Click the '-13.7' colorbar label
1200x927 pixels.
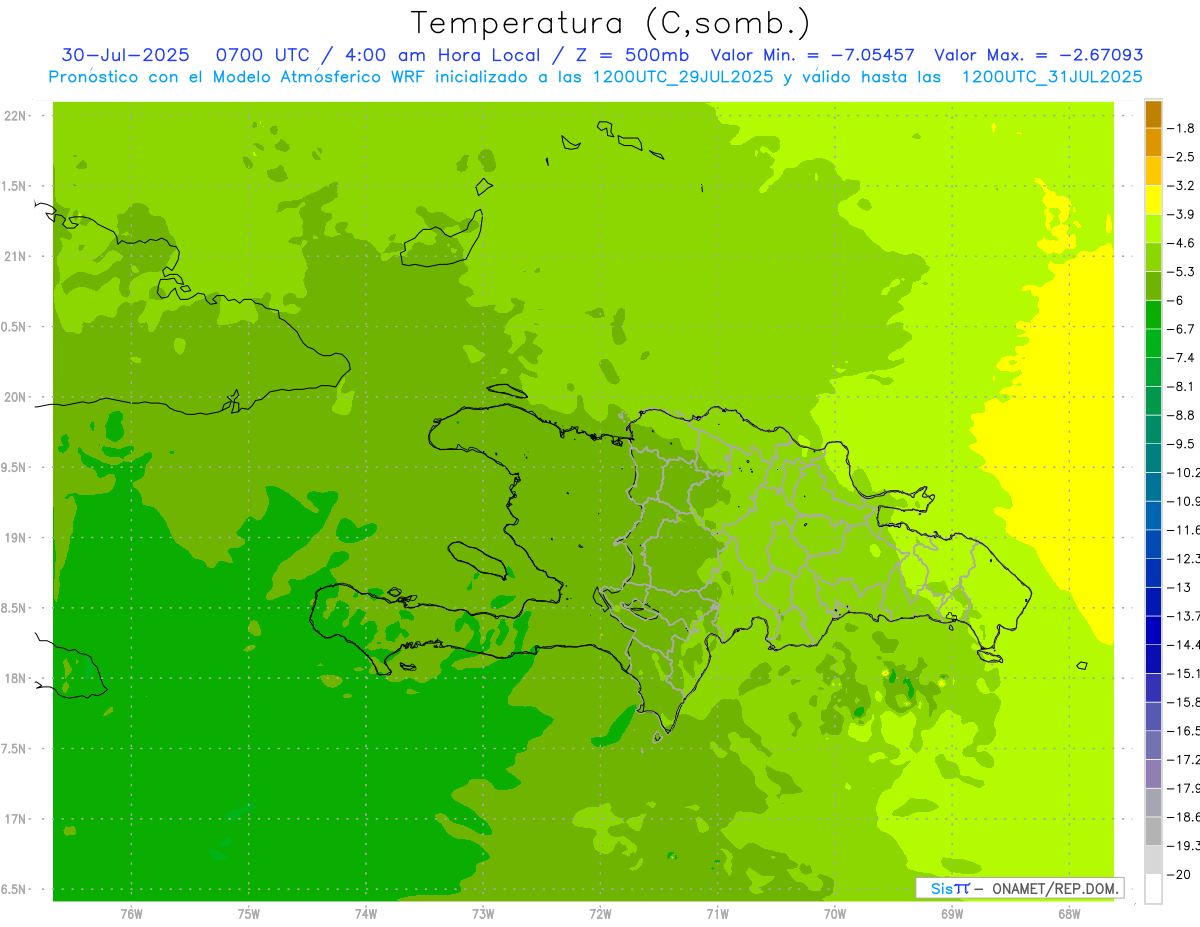(x=1184, y=616)
